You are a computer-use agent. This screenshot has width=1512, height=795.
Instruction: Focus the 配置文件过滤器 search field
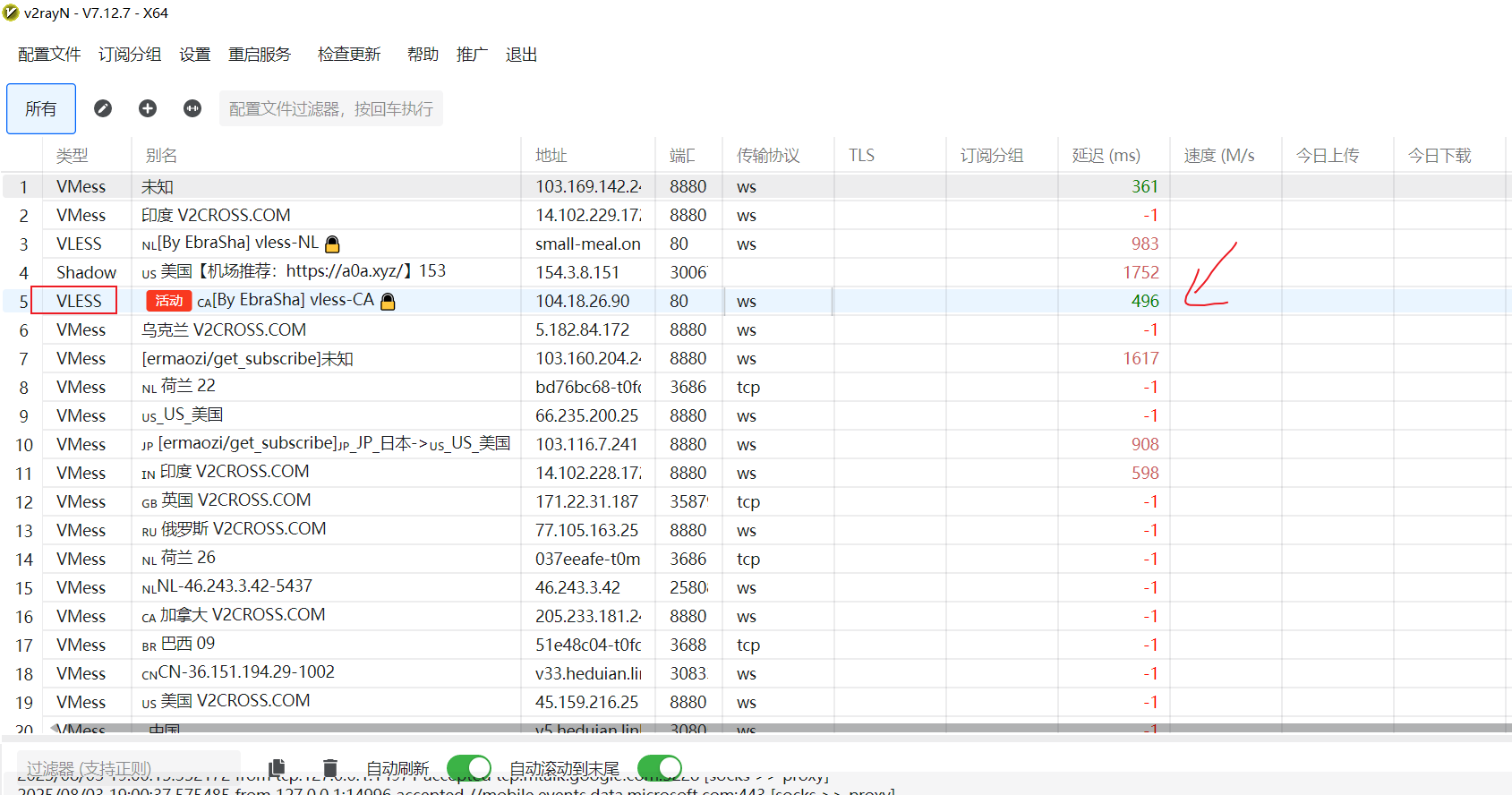tap(331, 108)
